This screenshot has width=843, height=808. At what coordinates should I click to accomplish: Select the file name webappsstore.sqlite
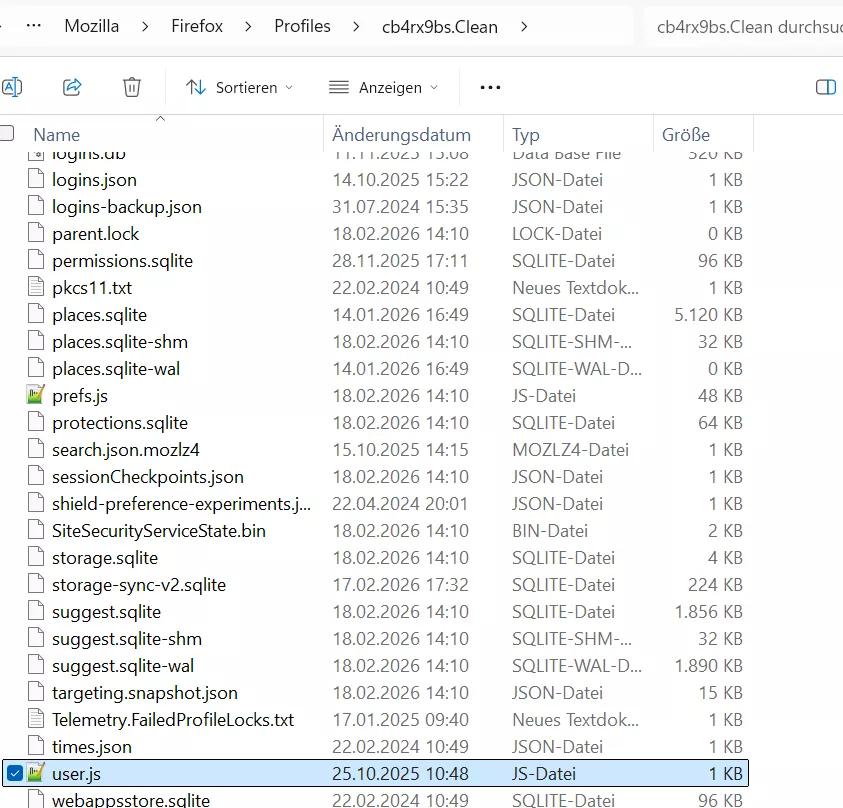coord(131,800)
